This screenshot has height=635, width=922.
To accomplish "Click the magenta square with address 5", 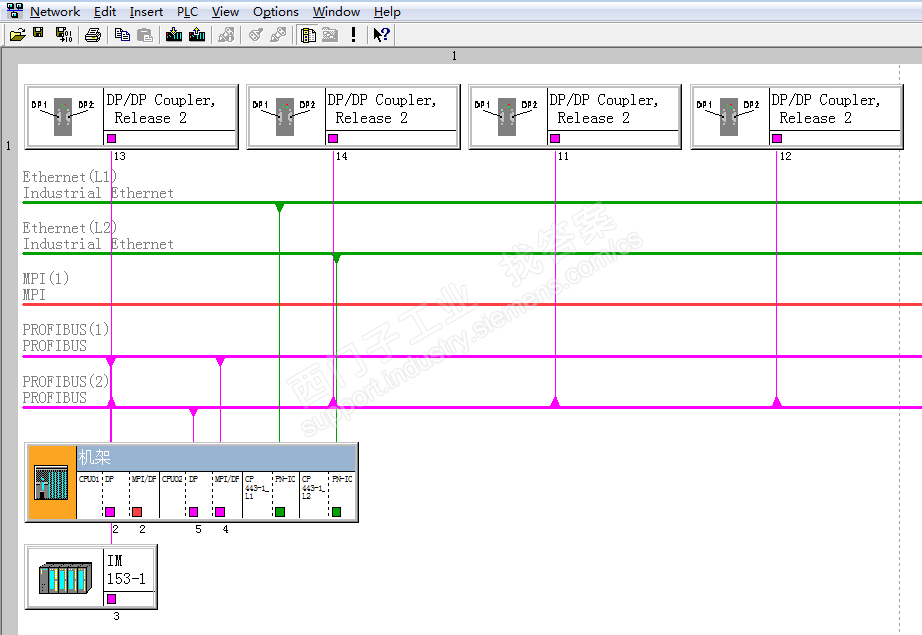I will (x=193, y=512).
